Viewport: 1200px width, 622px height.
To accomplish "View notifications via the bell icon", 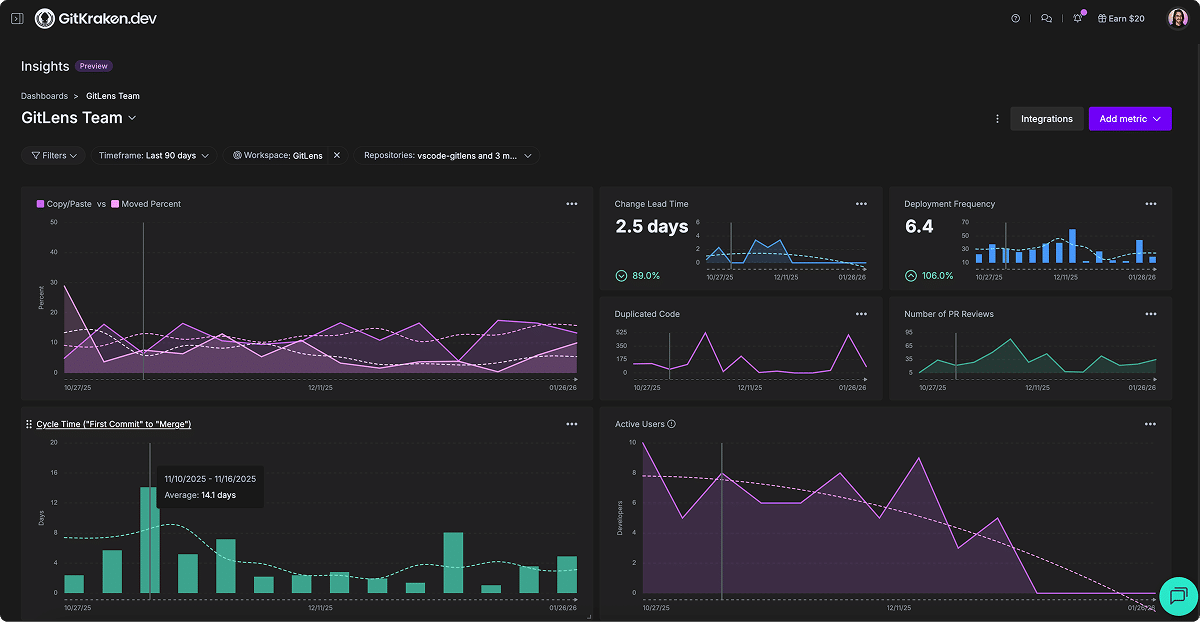I will (x=1077, y=18).
